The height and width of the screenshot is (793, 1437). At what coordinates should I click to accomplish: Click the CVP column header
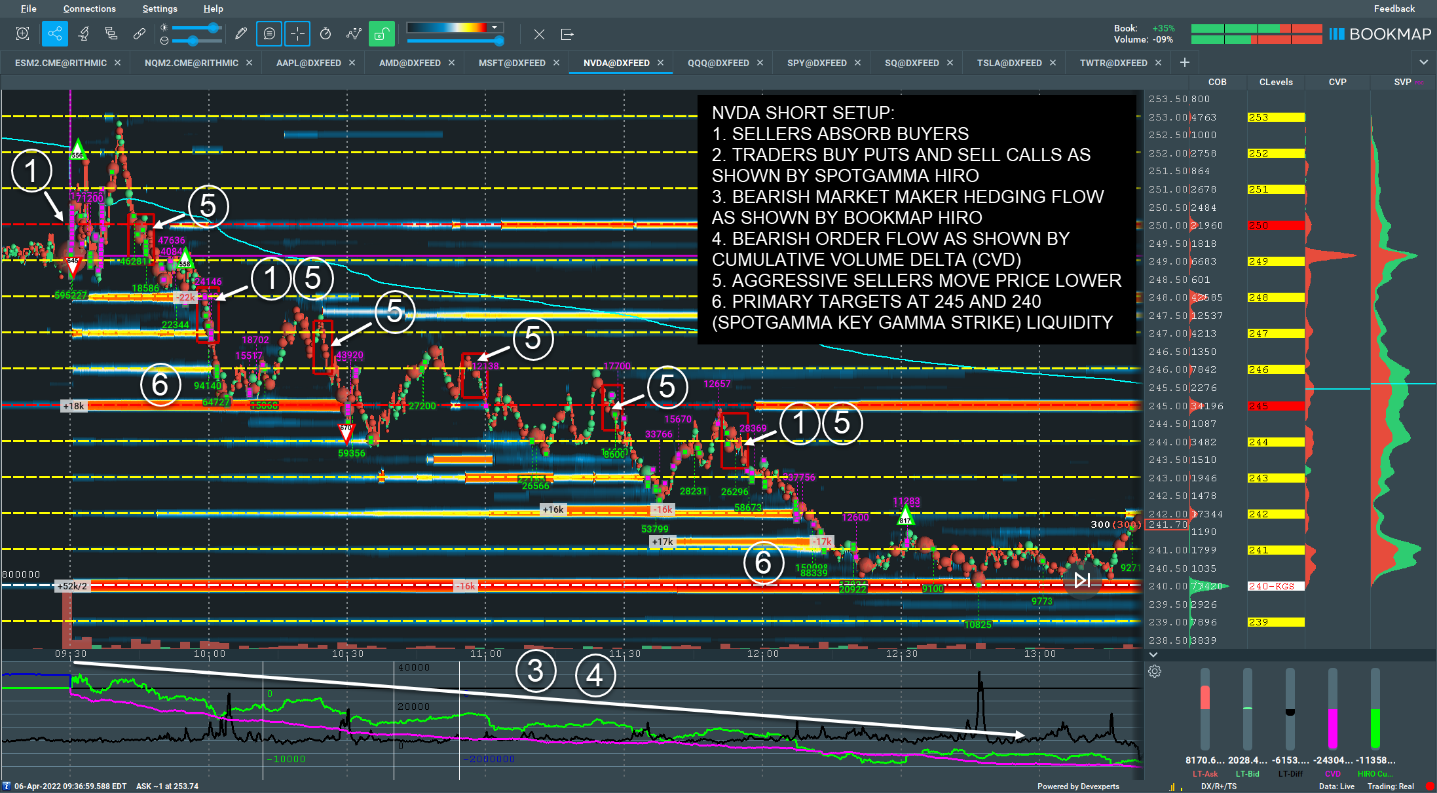point(1337,82)
